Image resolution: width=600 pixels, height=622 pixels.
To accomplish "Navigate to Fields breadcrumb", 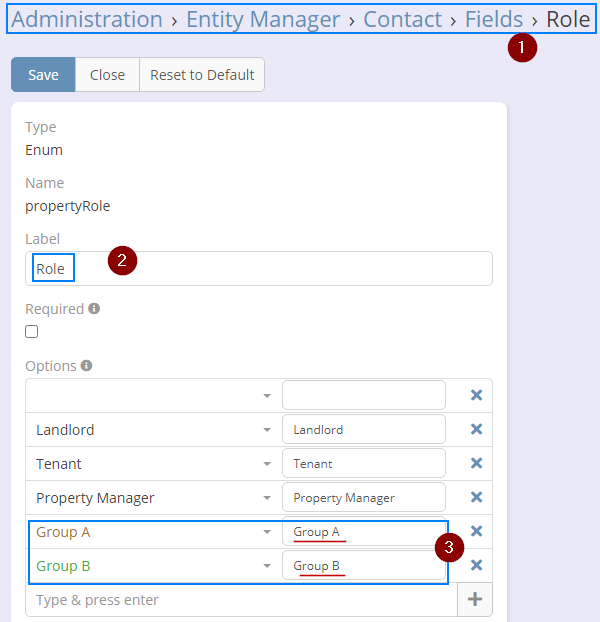I will (494, 19).
